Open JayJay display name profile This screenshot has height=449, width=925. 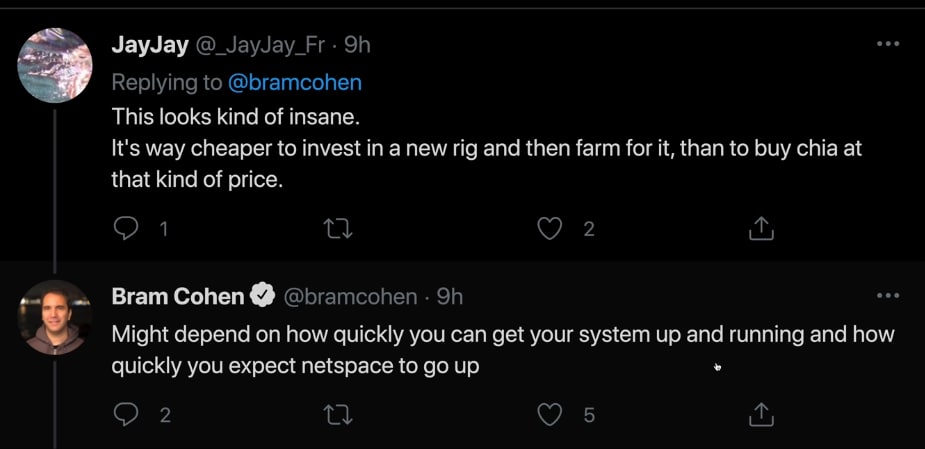[150, 45]
